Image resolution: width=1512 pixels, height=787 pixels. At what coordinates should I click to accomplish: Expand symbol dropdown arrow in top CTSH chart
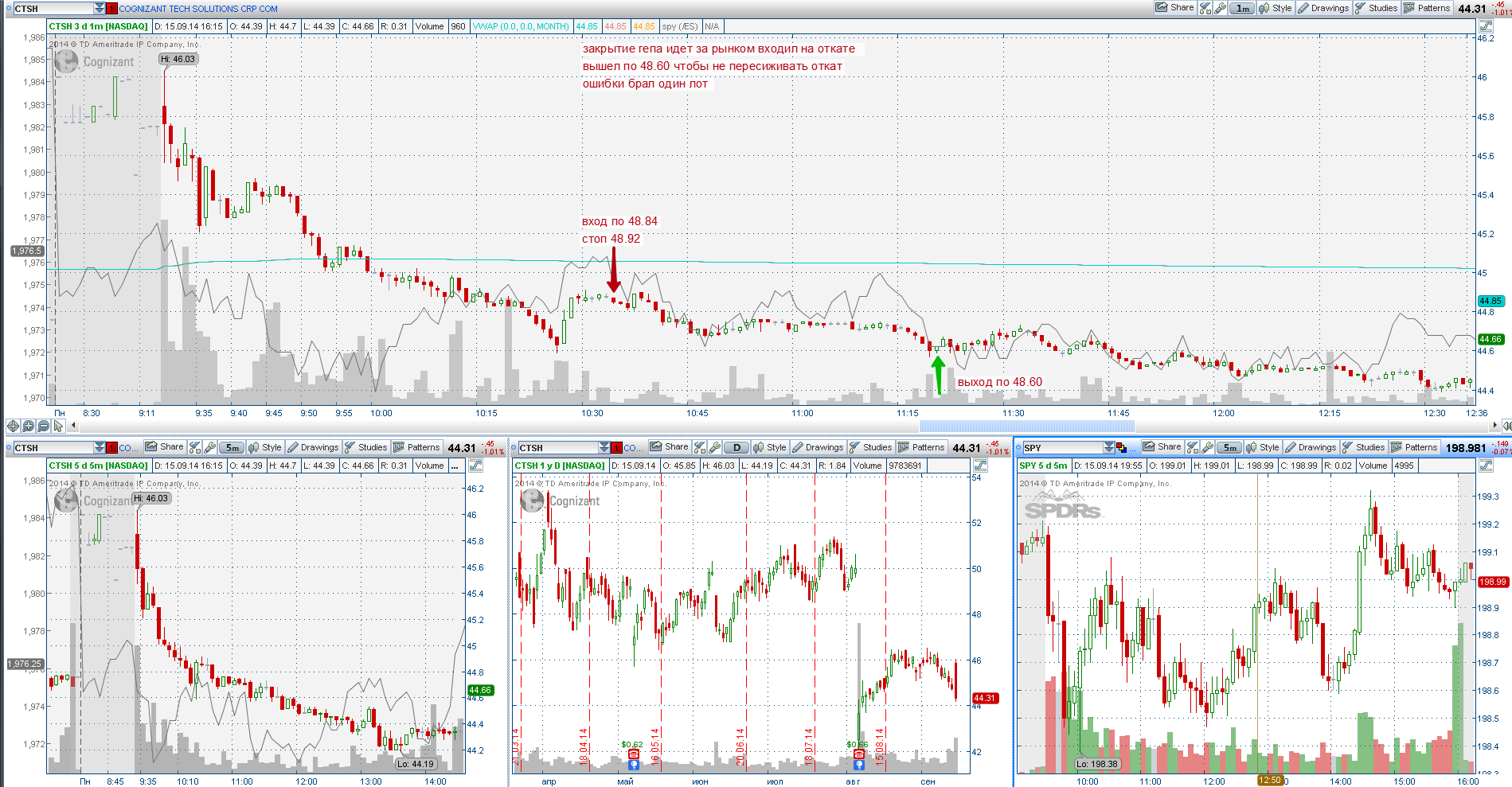pyautogui.click(x=99, y=8)
